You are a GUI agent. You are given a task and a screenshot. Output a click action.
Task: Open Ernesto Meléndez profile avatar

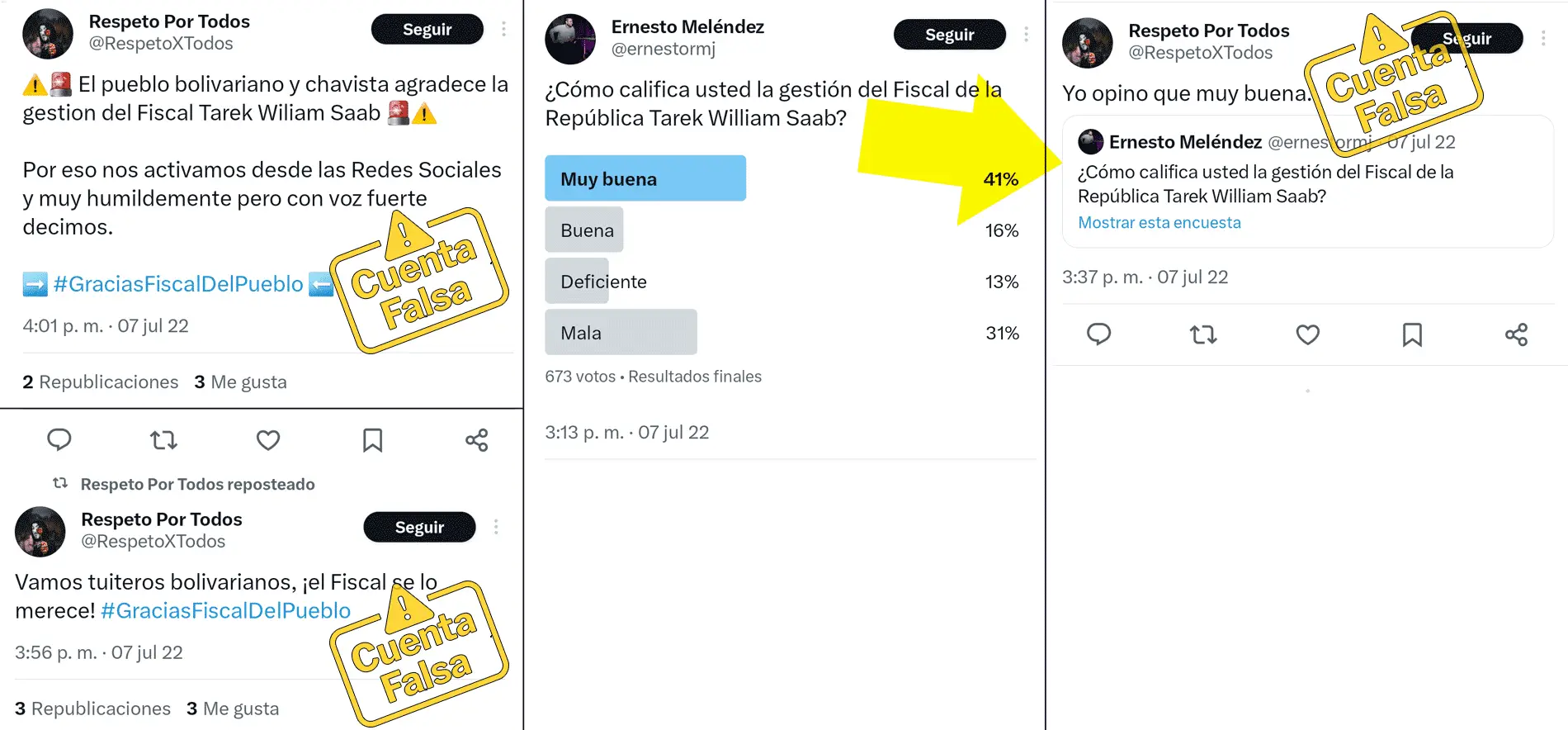(x=570, y=39)
